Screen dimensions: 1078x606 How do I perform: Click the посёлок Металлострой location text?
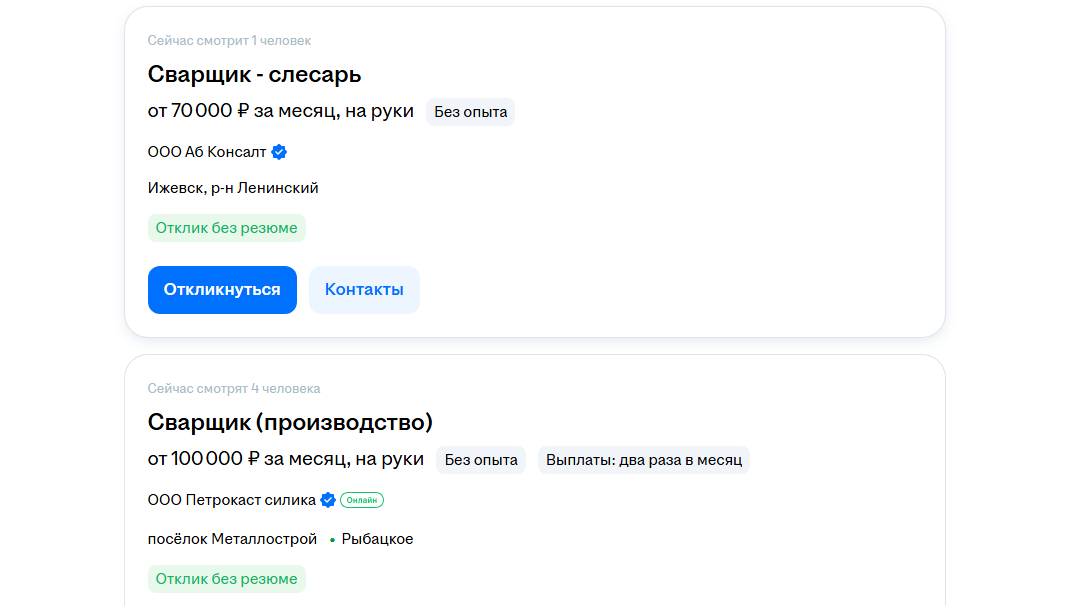(x=232, y=539)
